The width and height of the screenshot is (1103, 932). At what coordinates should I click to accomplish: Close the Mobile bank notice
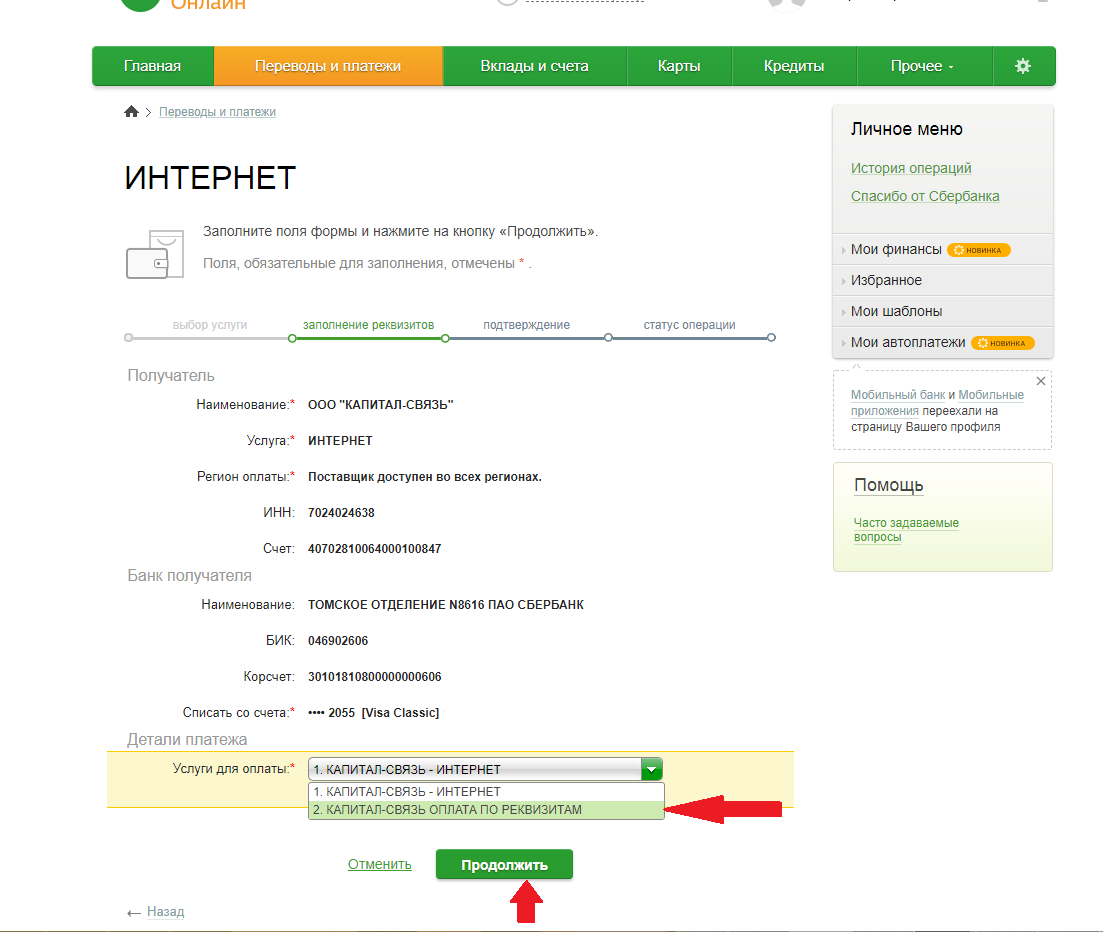pyautogui.click(x=1040, y=381)
